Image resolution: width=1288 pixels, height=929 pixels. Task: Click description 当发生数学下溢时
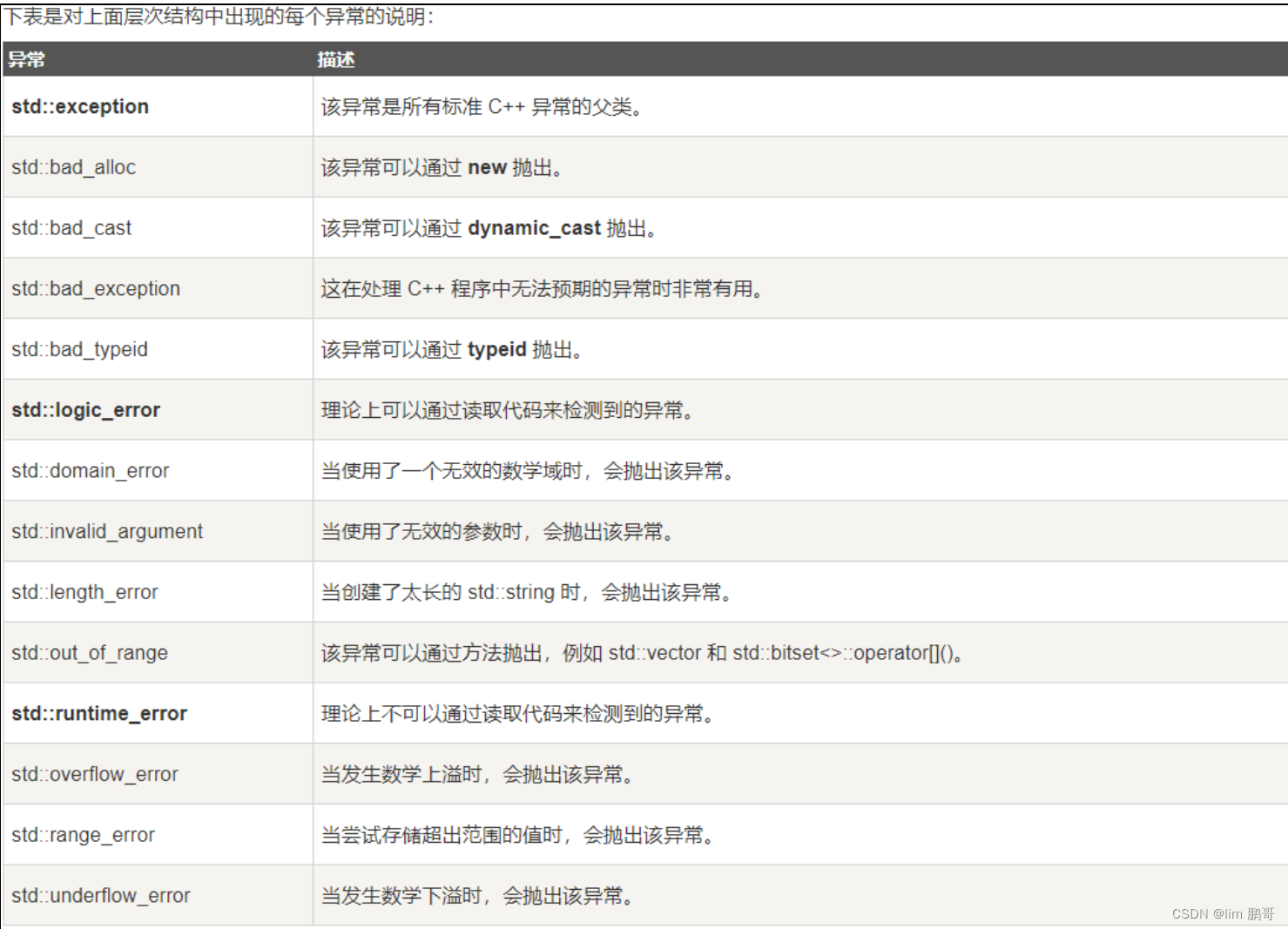[477, 896]
